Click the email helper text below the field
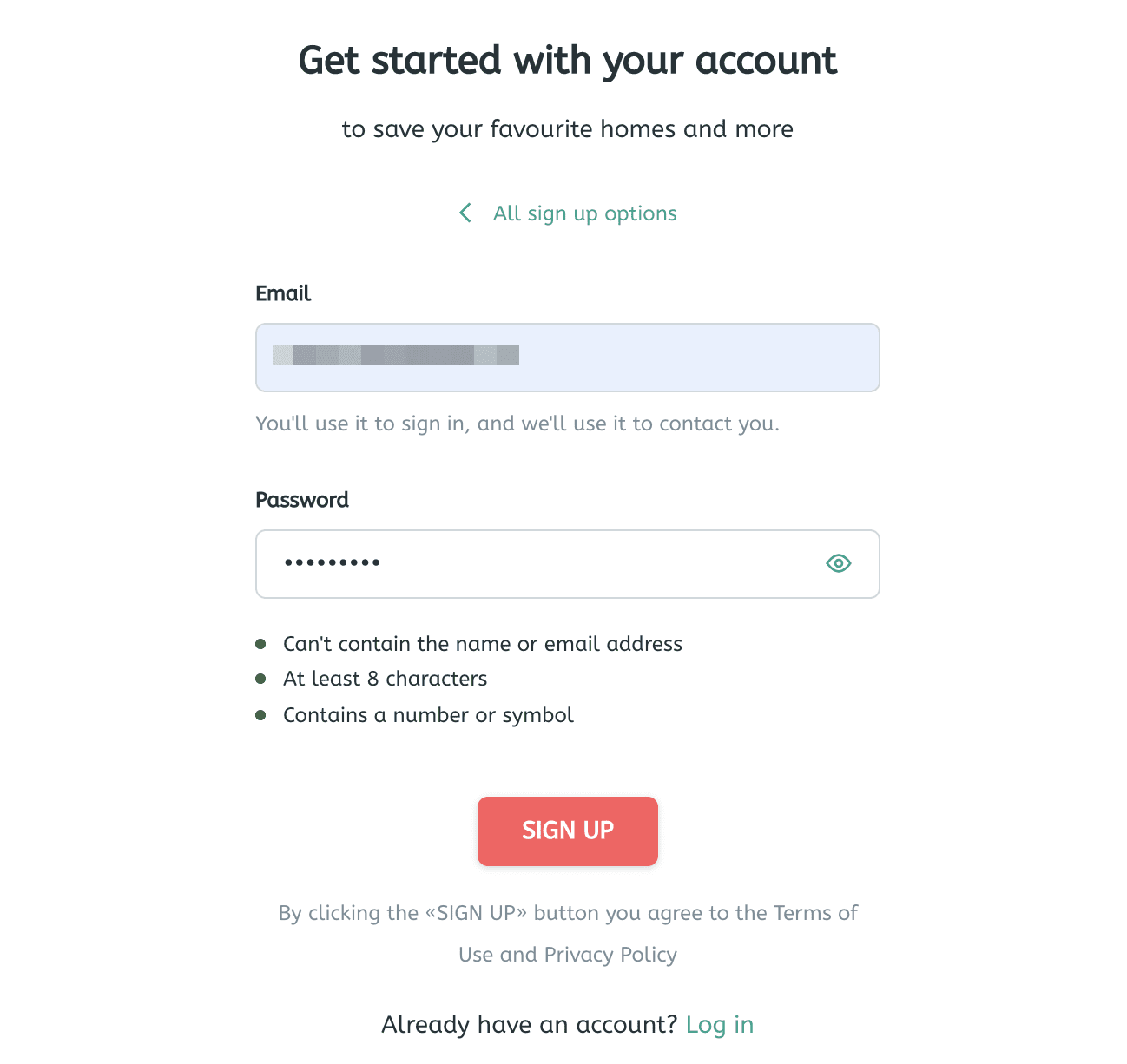The height and width of the screenshot is (1064, 1127). point(517,424)
